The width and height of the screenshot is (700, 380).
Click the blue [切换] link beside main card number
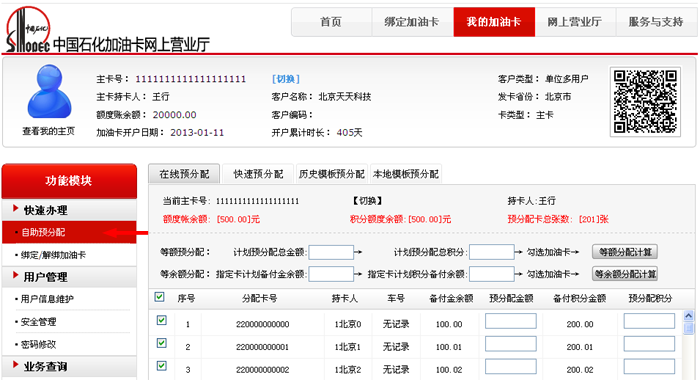pyautogui.click(x=286, y=79)
